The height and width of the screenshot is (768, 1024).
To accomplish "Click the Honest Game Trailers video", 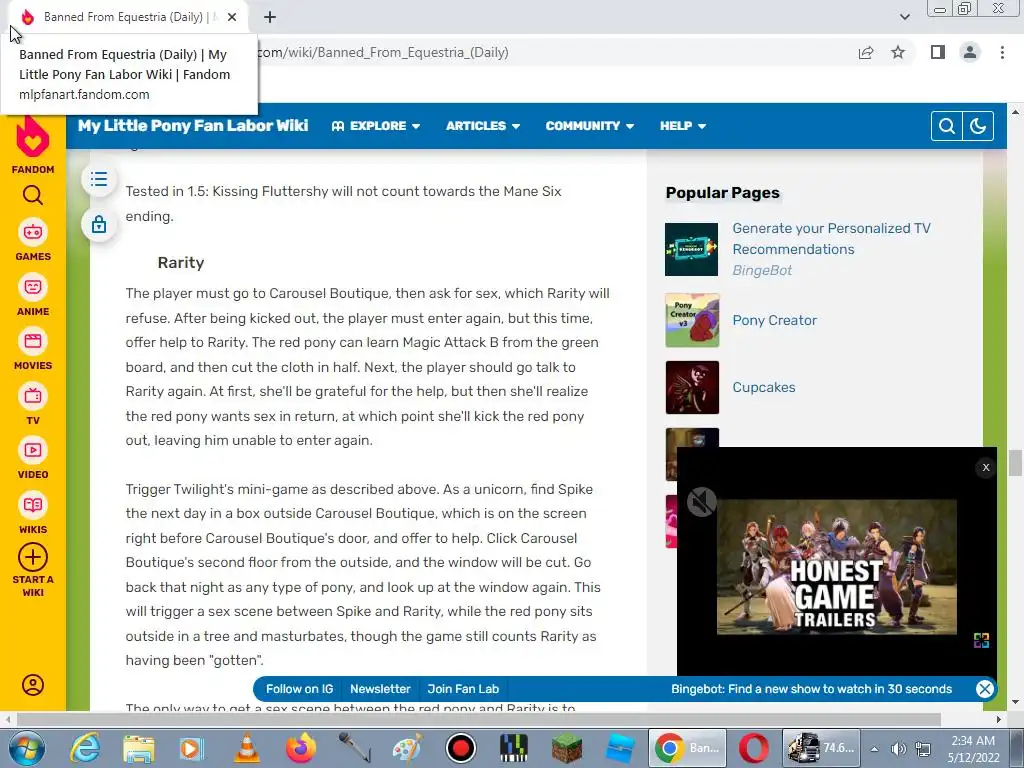I will 837,567.
